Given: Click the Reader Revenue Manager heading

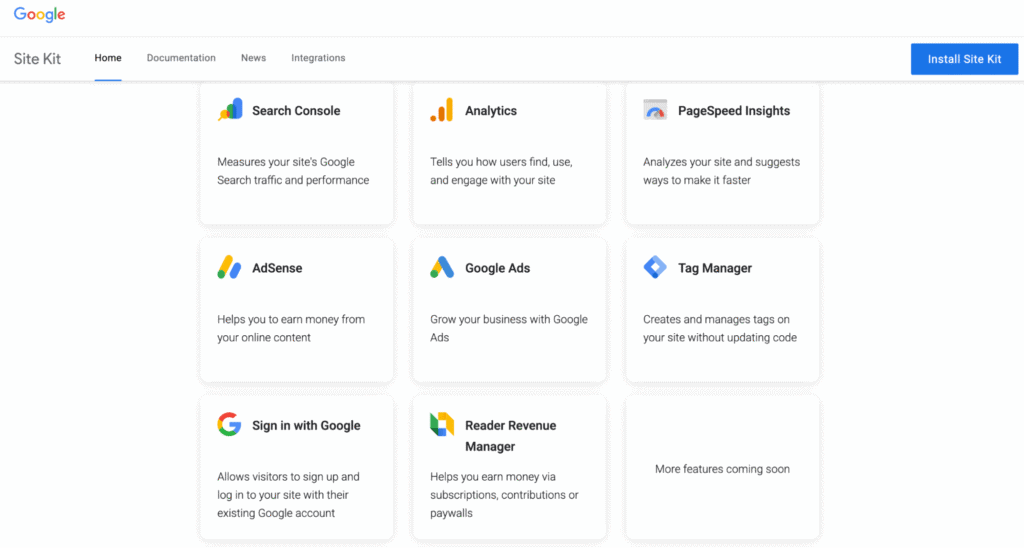Looking at the screenshot, I should tap(510, 435).
